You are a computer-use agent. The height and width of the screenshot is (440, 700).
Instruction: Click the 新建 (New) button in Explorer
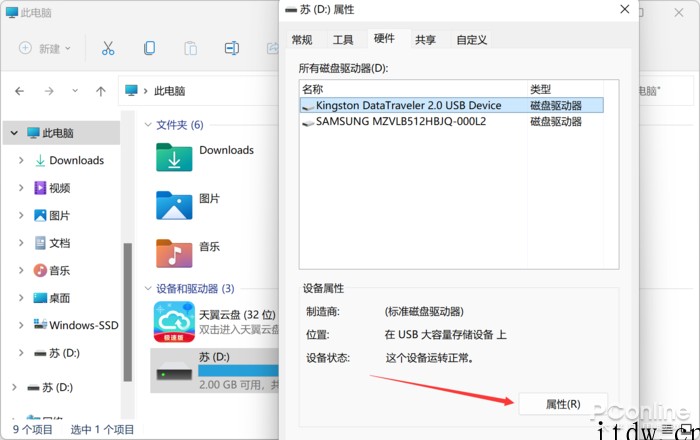(45, 48)
